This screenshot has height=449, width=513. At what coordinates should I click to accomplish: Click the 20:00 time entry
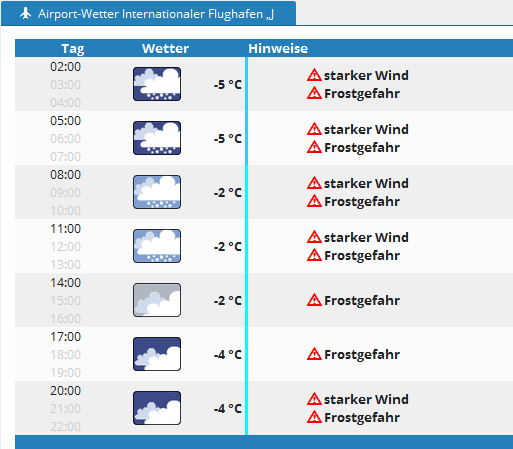(65, 391)
